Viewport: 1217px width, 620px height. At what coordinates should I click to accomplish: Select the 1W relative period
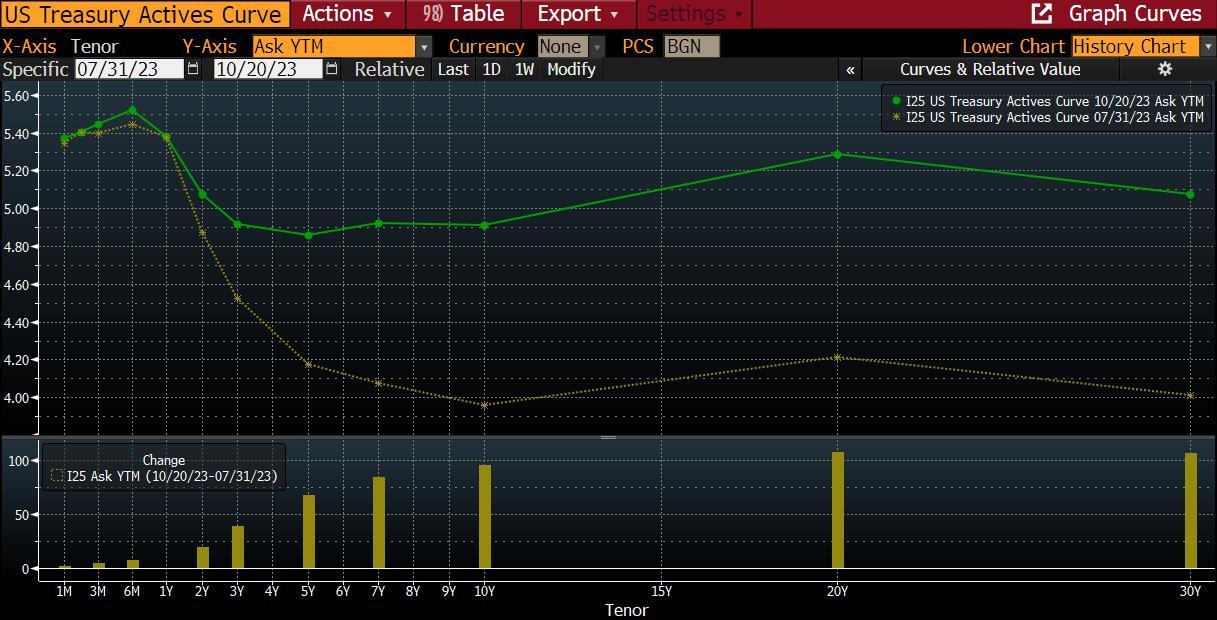pyautogui.click(x=524, y=69)
